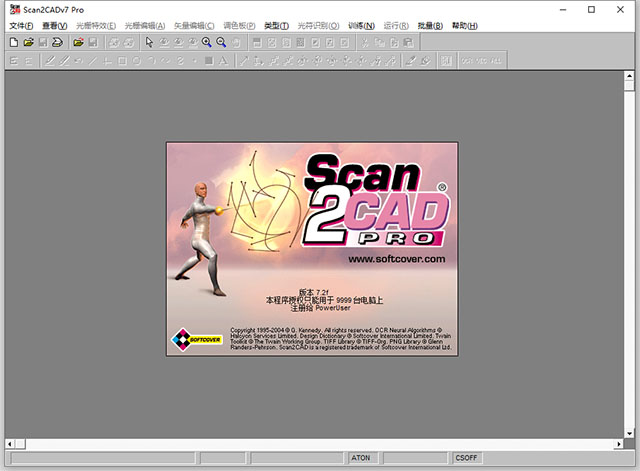The width and height of the screenshot is (640, 471).
Task: Open the 类型(T) menu
Action: tap(277, 25)
